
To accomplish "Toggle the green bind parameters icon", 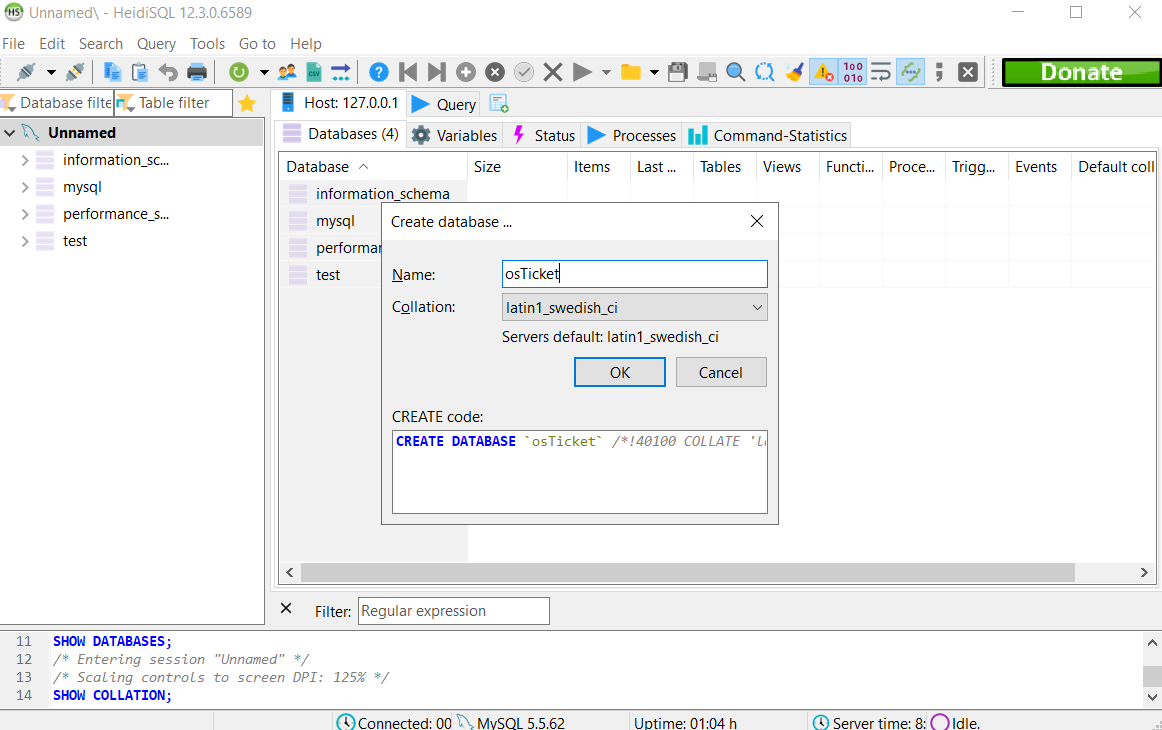I will (910, 72).
